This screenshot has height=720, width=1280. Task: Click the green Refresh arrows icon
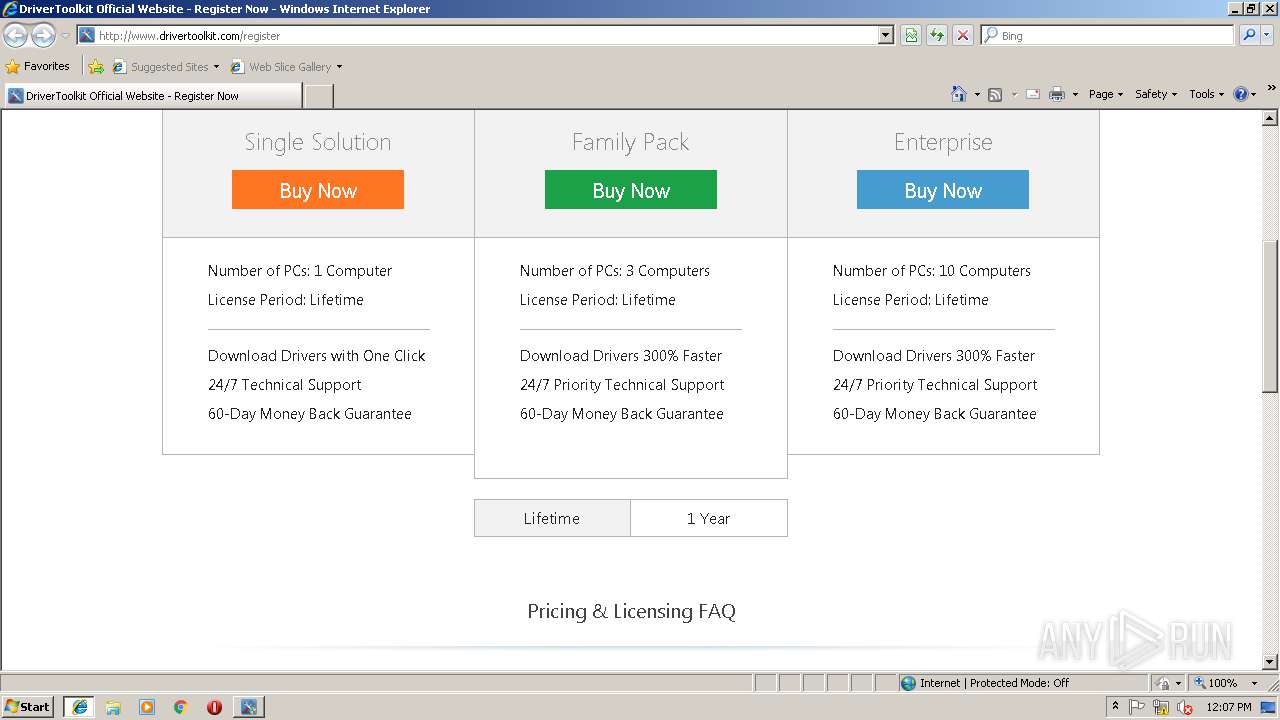[937, 35]
